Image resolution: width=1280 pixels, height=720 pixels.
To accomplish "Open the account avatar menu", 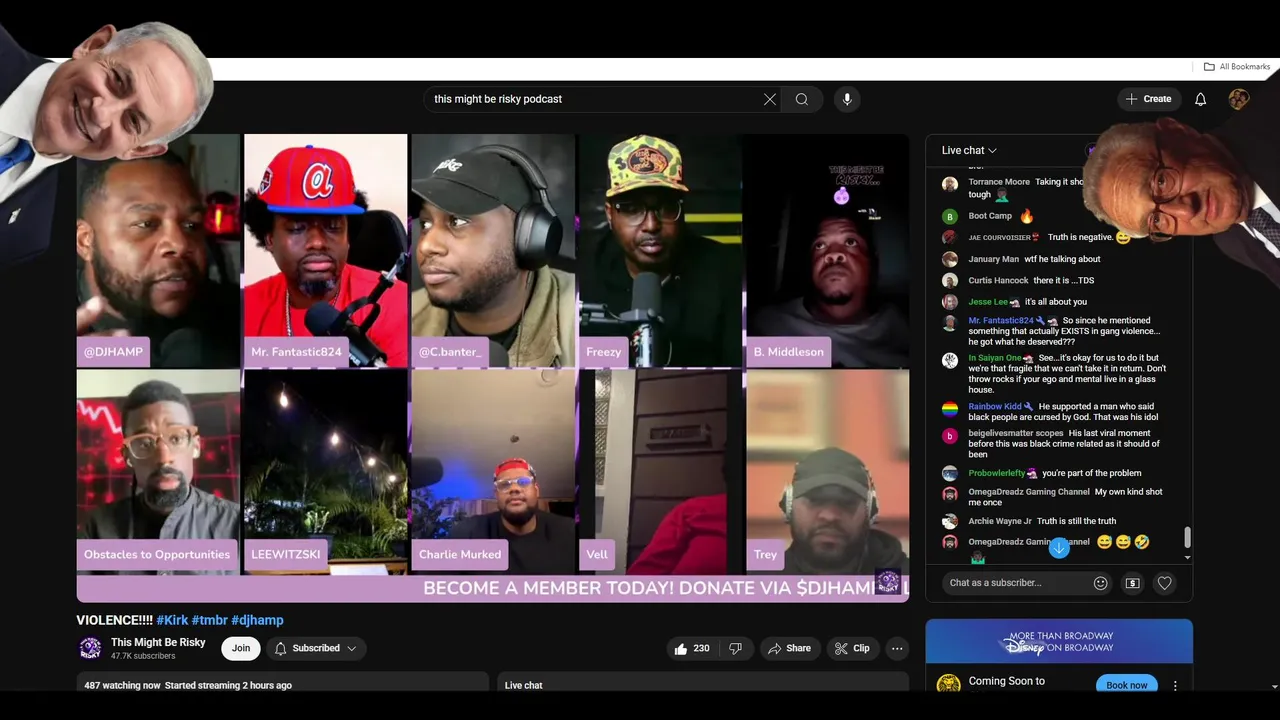I will pyautogui.click(x=1239, y=99).
